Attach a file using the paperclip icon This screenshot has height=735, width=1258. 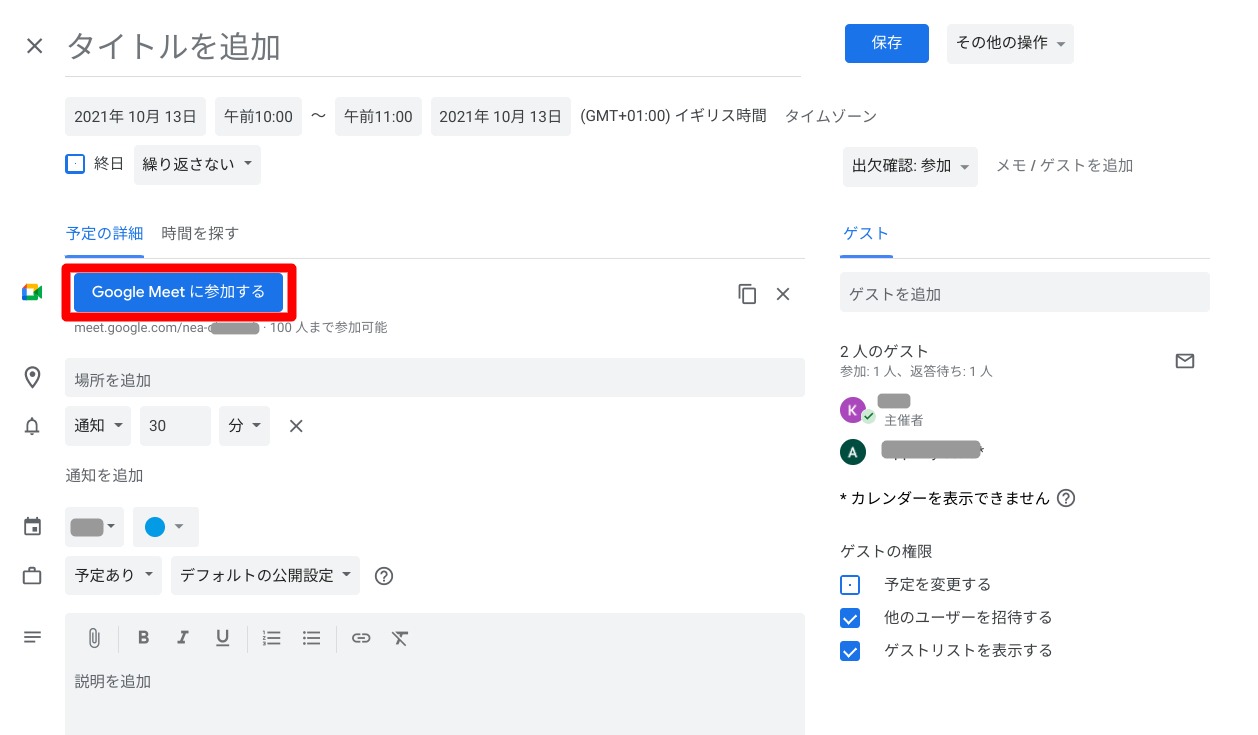click(94, 637)
